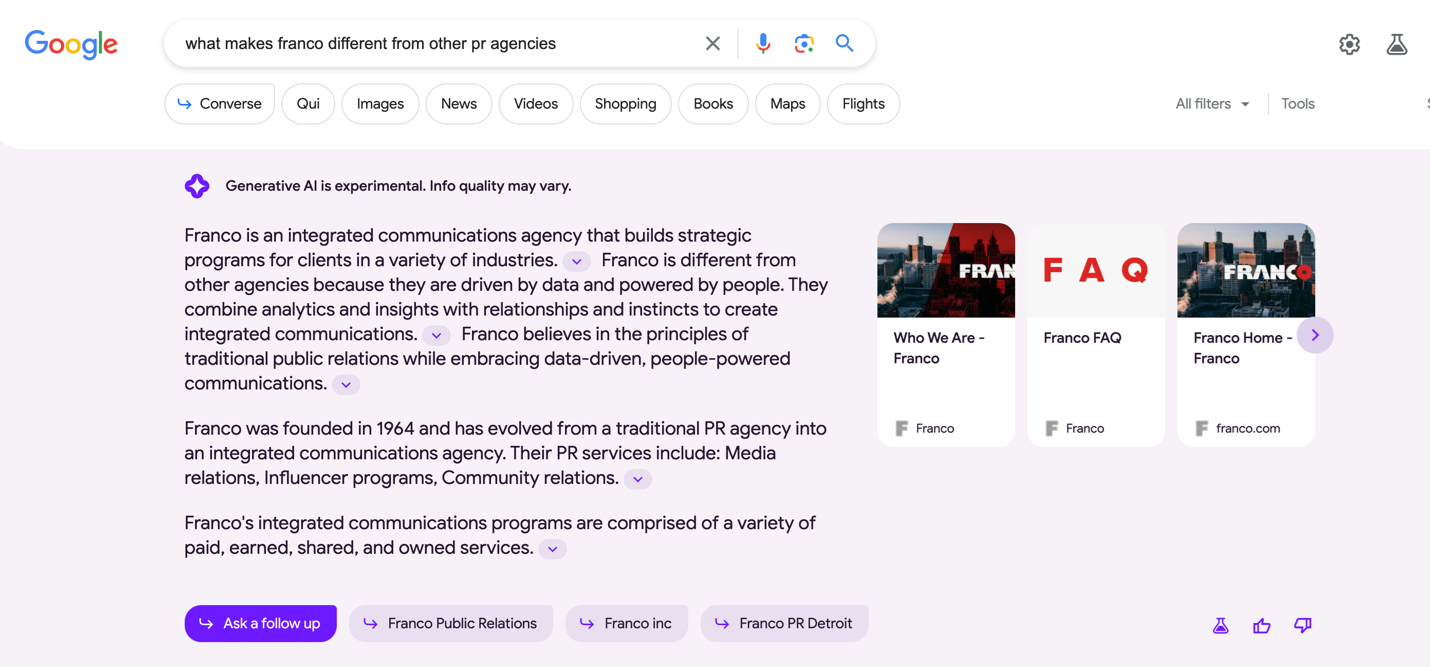The width and height of the screenshot is (1430, 667).
Task: Start voice search with the microphone icon
Action: tap(763, 44)
